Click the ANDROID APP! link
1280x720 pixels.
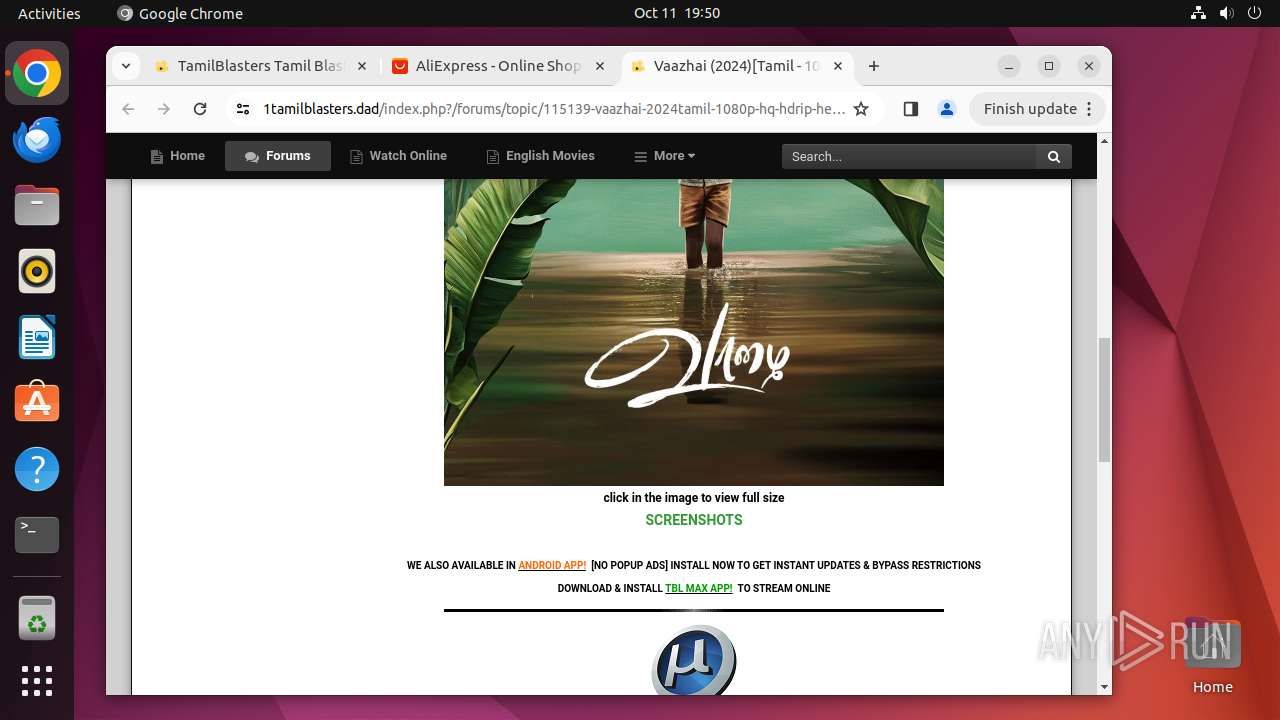(x=552, y=565)
